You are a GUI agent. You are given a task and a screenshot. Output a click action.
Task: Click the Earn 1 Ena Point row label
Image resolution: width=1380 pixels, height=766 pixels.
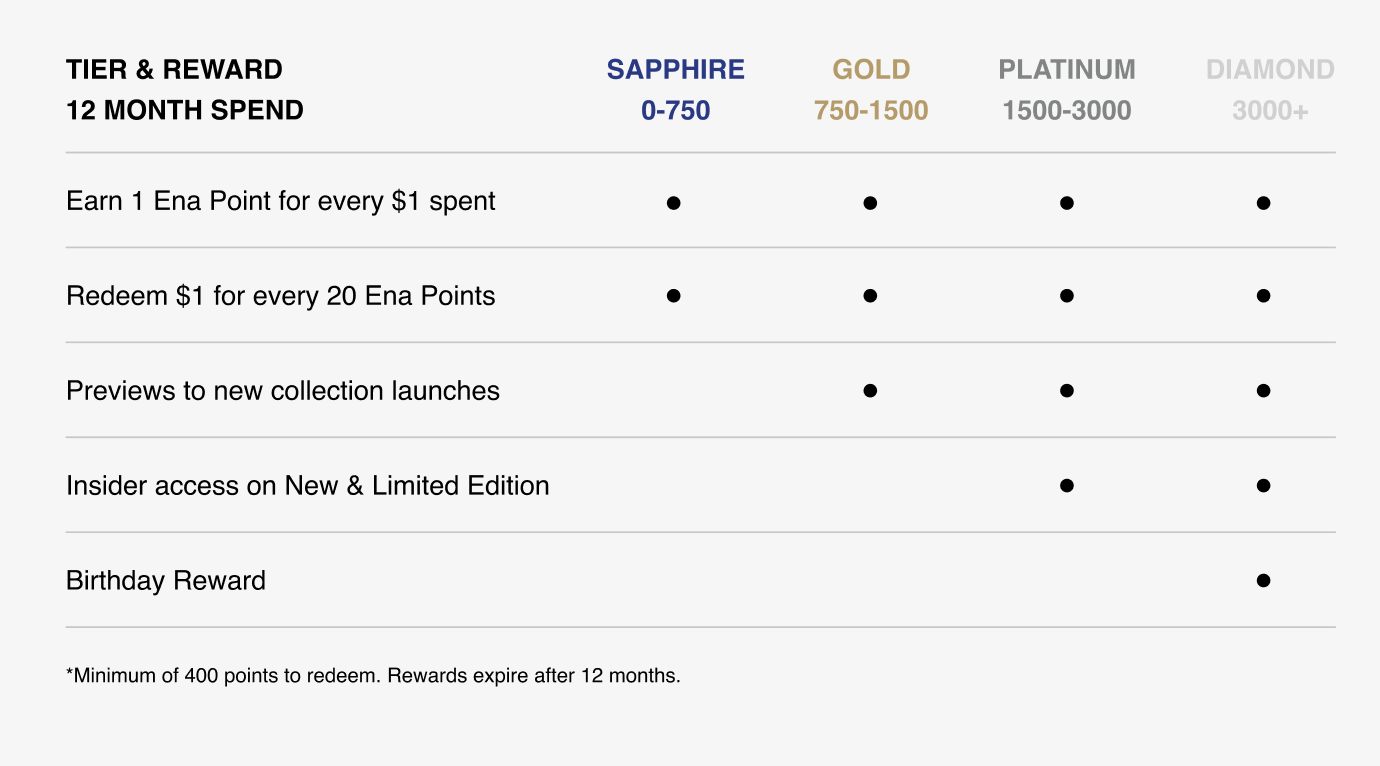281,201
